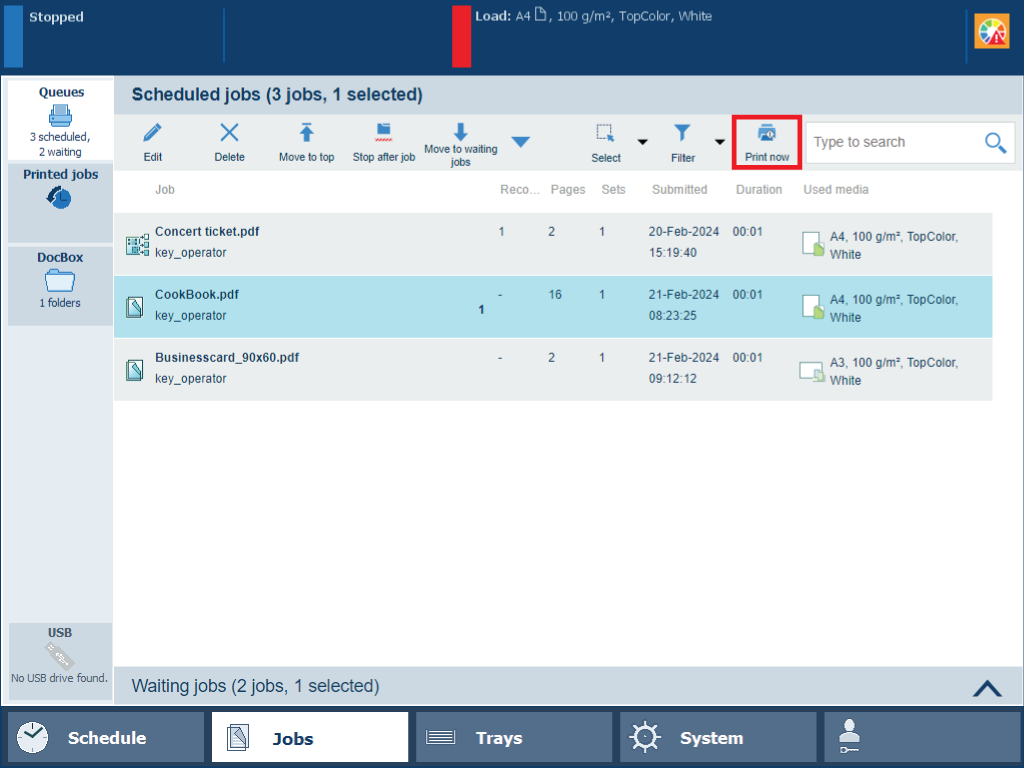The height and width of the screenshot is (768, 1024).
Task: Open the Filter dropdown arrow
Action: [719, 143]
